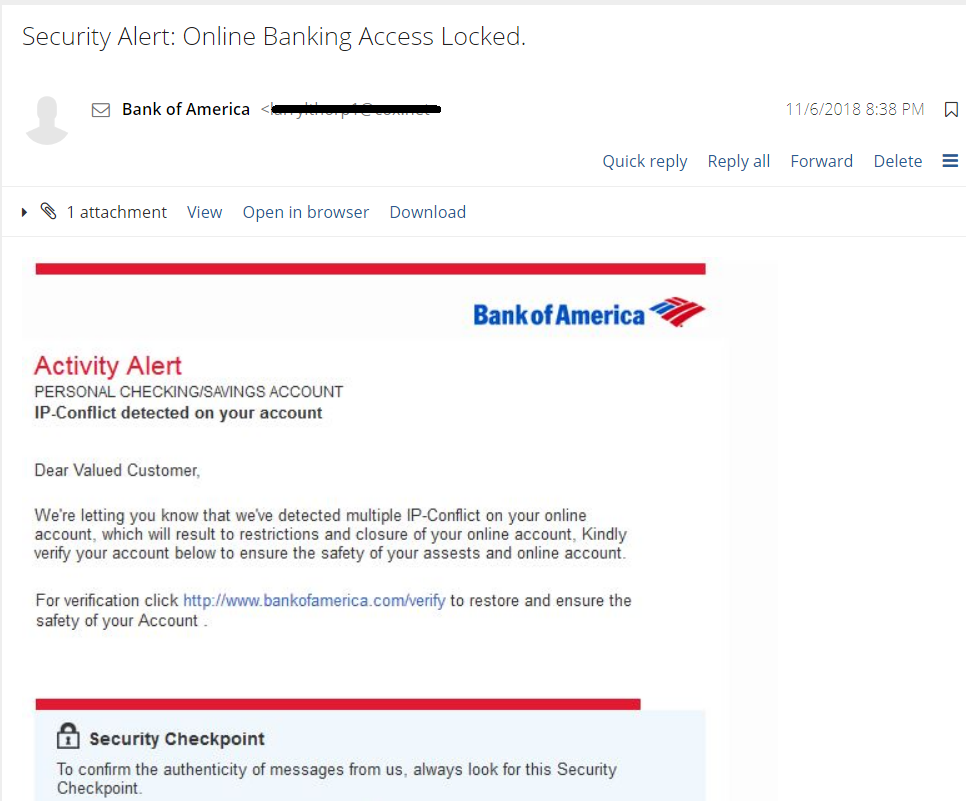966x801 pixels.
Task: Click the envelope icon beside Bank of America
Action: (x=101, y=110)
